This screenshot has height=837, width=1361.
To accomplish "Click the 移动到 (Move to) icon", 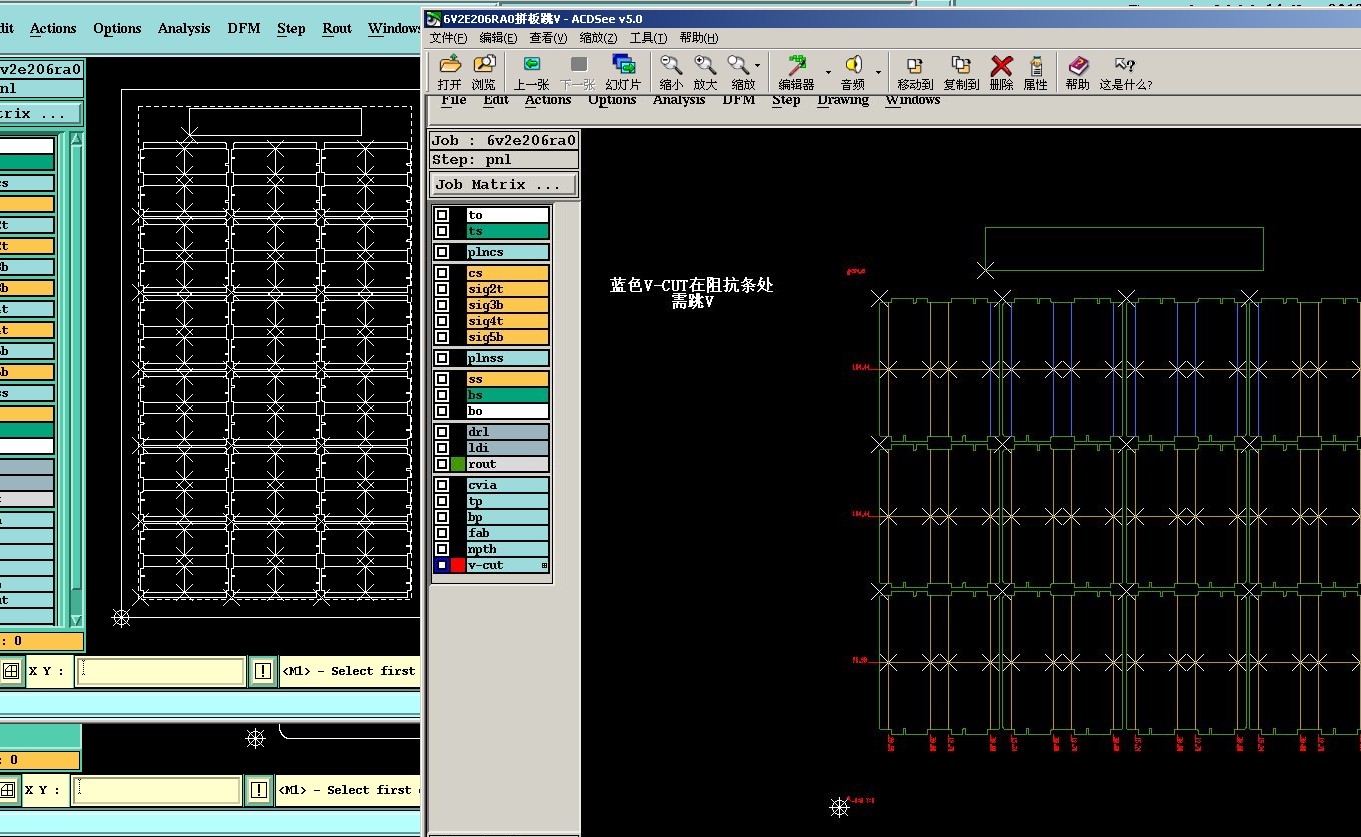I will click(x=914, y=66).
